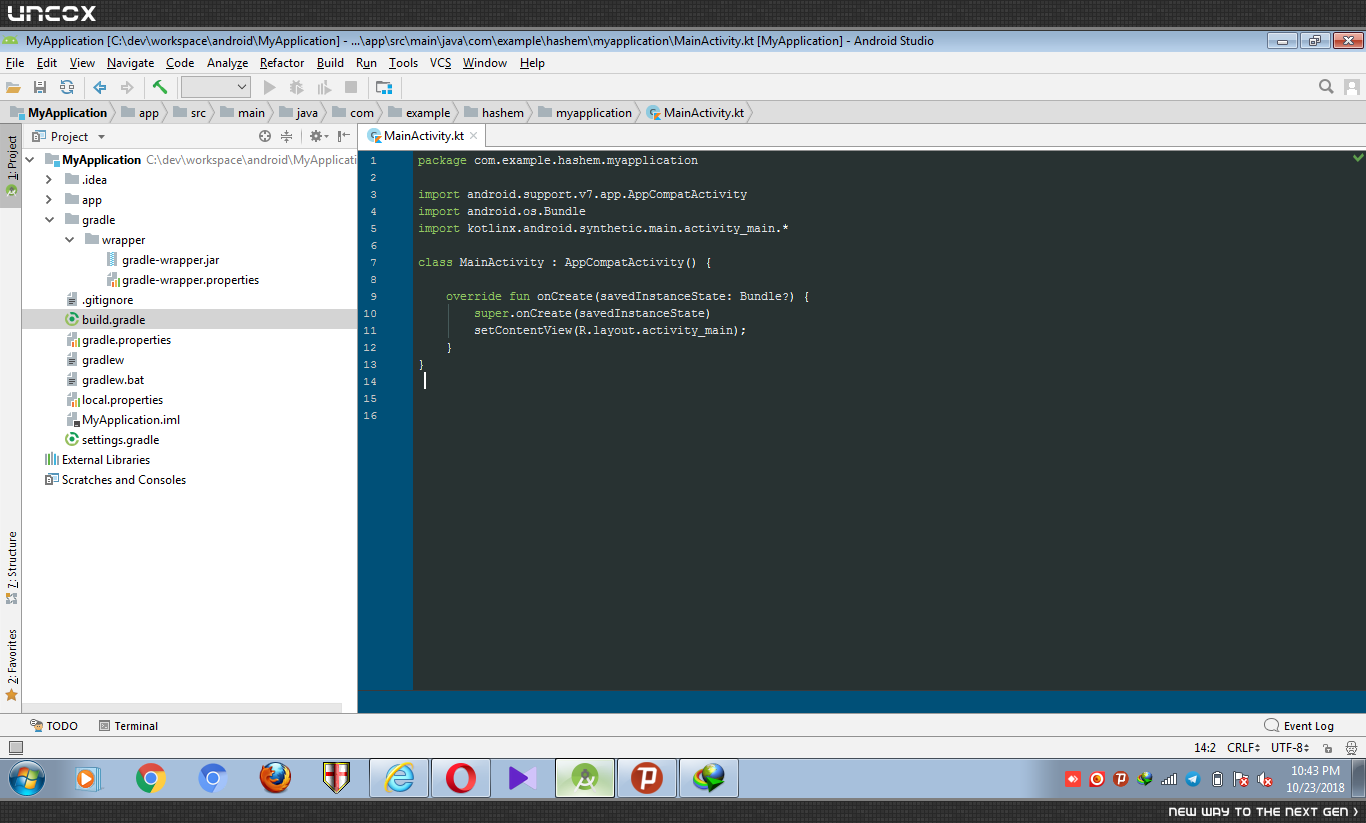Click the Open folder toolbar icon
The image size is (1366, 823).
tap(13, 88)
